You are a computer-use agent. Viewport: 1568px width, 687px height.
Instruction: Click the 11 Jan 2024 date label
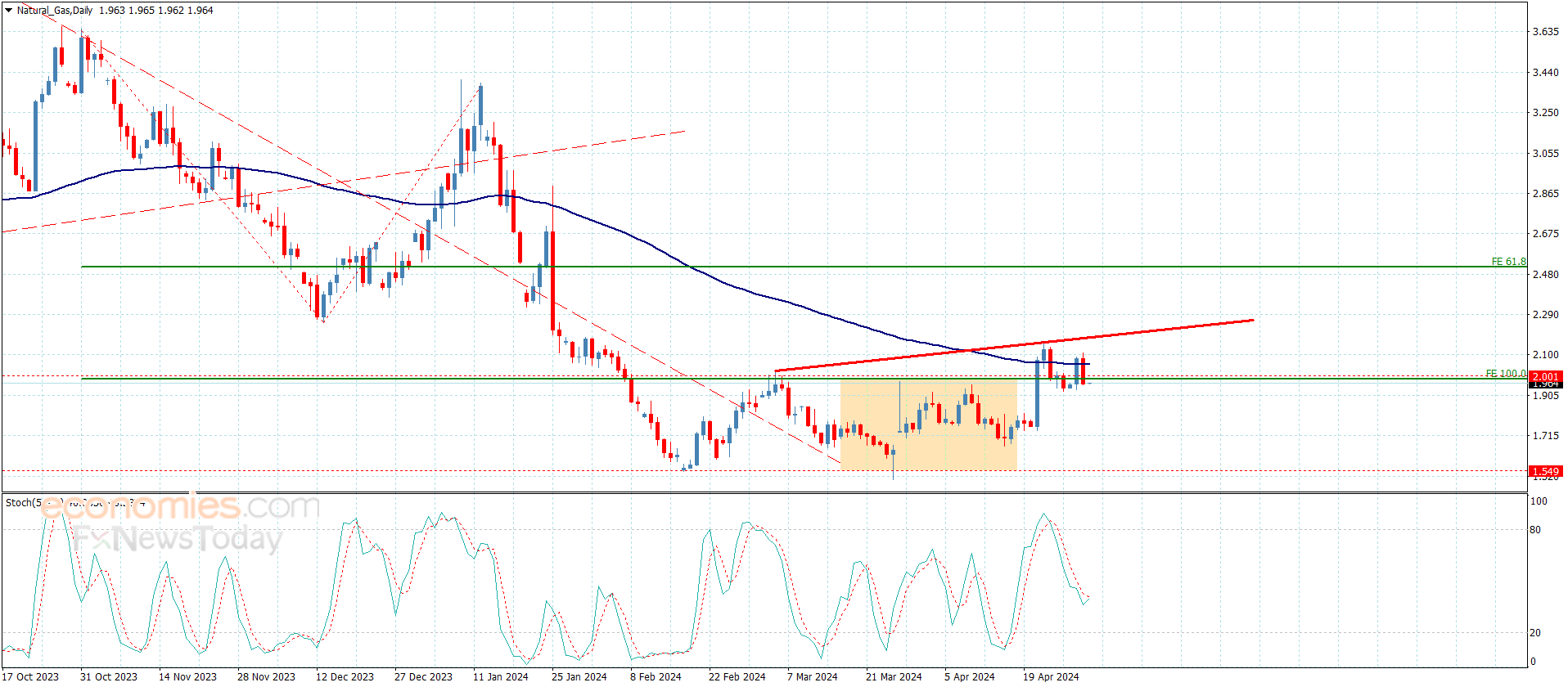pos(501,676)
